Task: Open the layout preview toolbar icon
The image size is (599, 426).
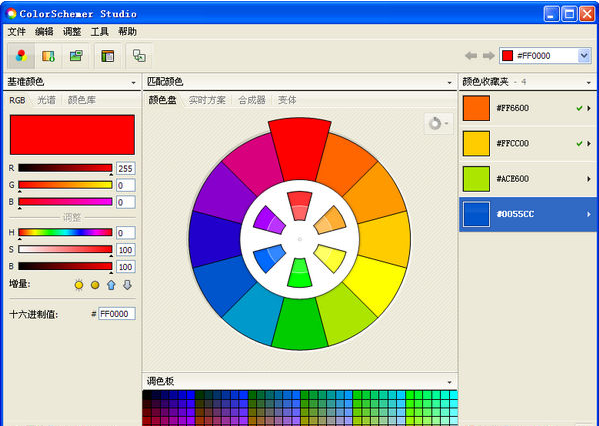Action: click(108, 56)
